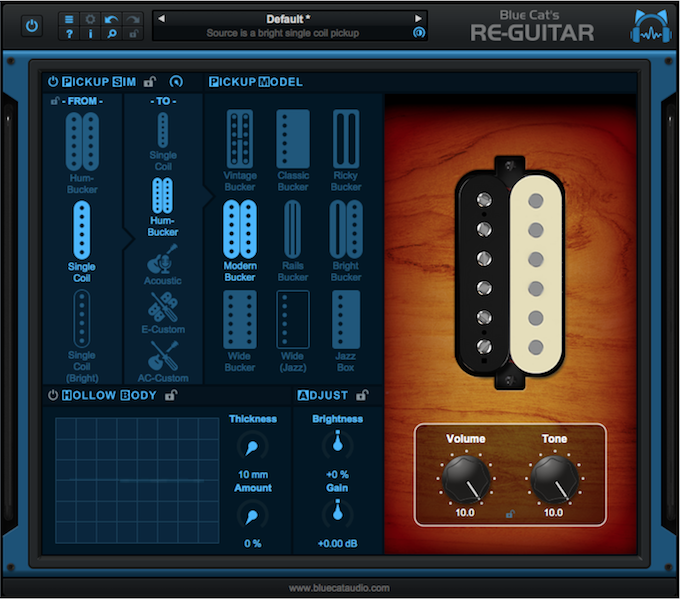Go to the previous preset arrow
This screenshot has height=600, width=680.
click(x=161, y=19)
